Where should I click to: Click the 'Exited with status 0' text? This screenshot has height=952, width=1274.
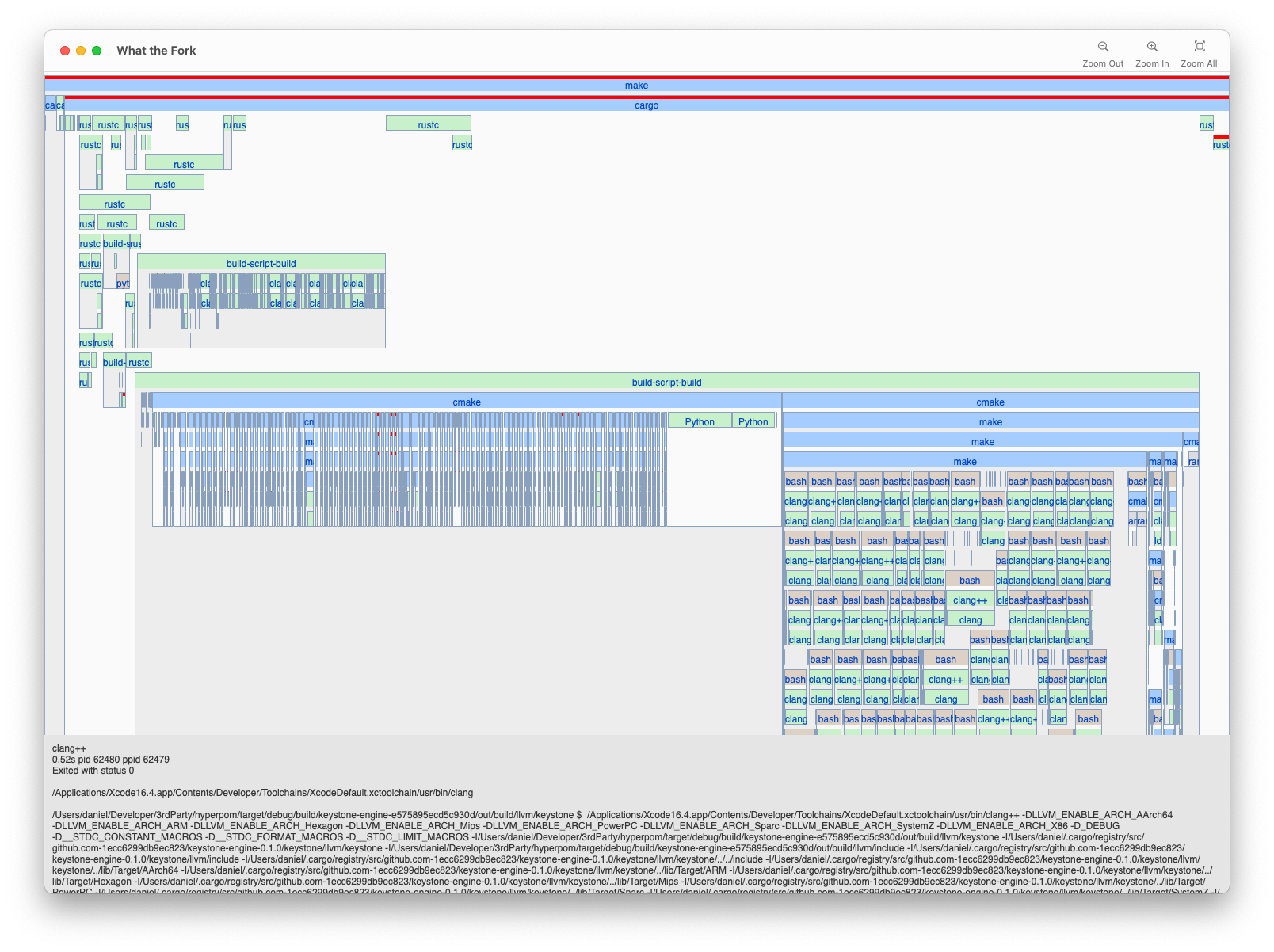(x=93, y=771)
